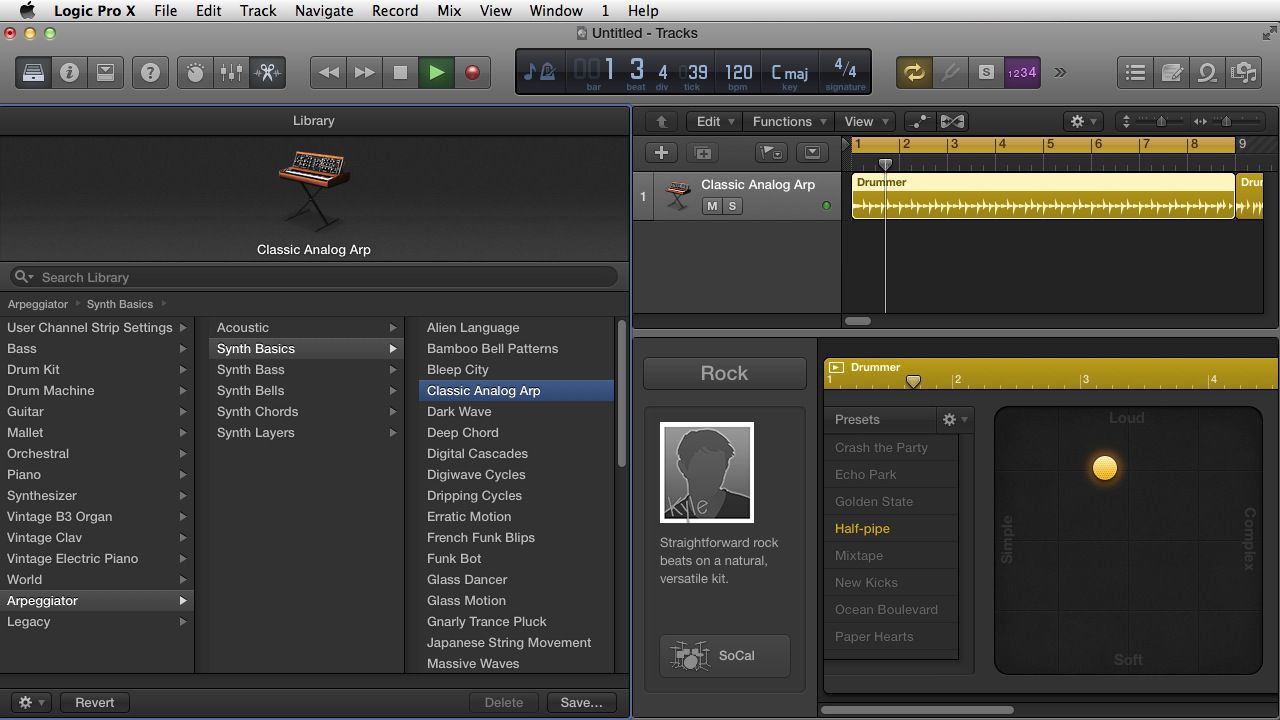Click the Rewind transport button

click(328, 72)
